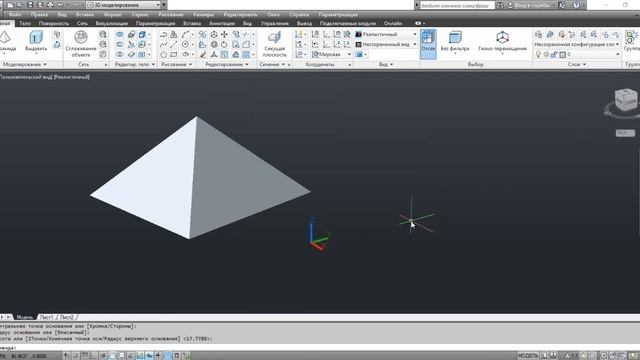
Task: Open the Help question mark icon
Action: (576, 5)
